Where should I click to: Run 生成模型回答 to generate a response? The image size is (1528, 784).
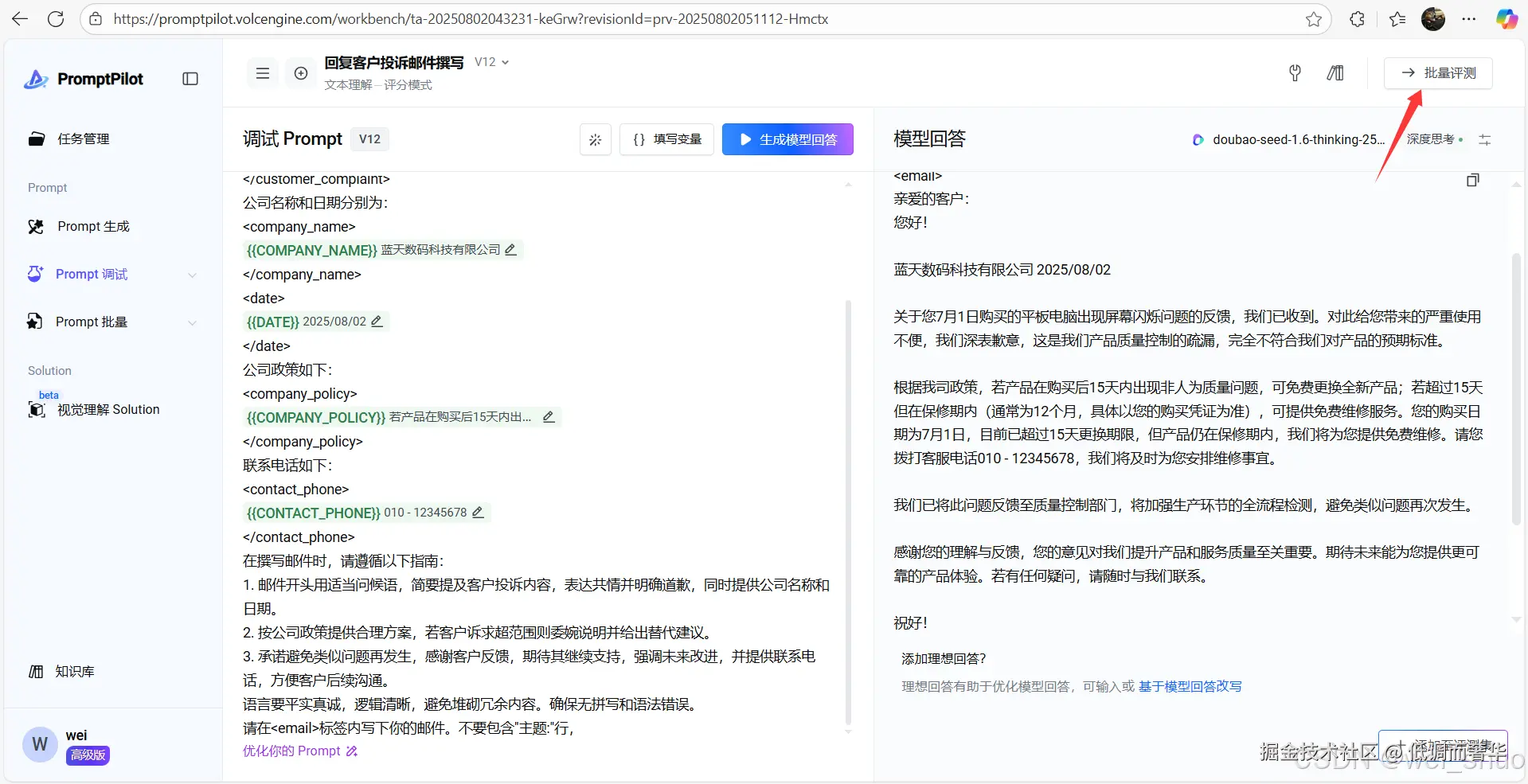787,138
